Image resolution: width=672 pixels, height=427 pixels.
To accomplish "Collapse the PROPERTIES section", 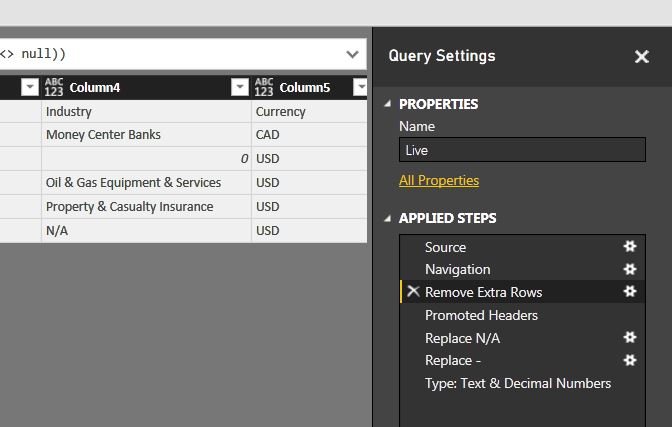I will click(388, 105).
